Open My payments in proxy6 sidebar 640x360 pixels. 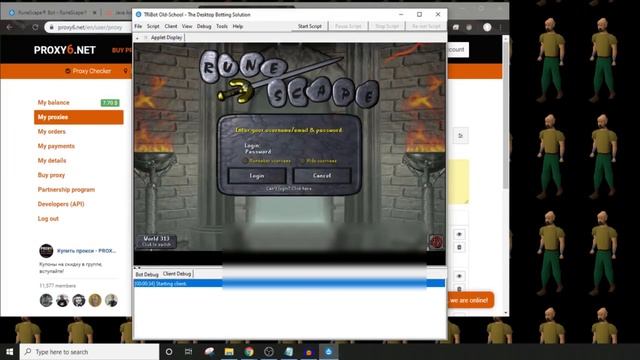click(56, 146)
